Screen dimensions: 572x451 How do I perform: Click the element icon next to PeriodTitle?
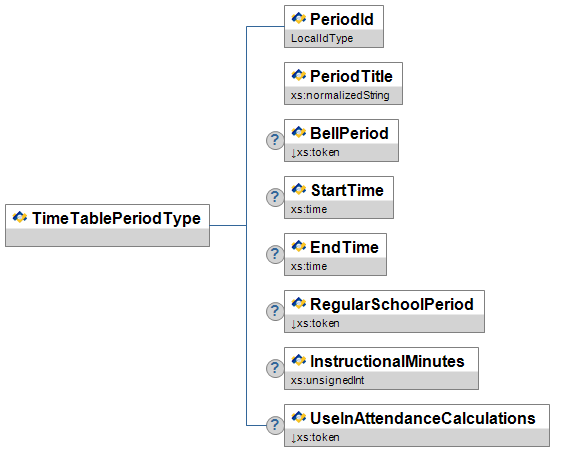pos(298,75)
